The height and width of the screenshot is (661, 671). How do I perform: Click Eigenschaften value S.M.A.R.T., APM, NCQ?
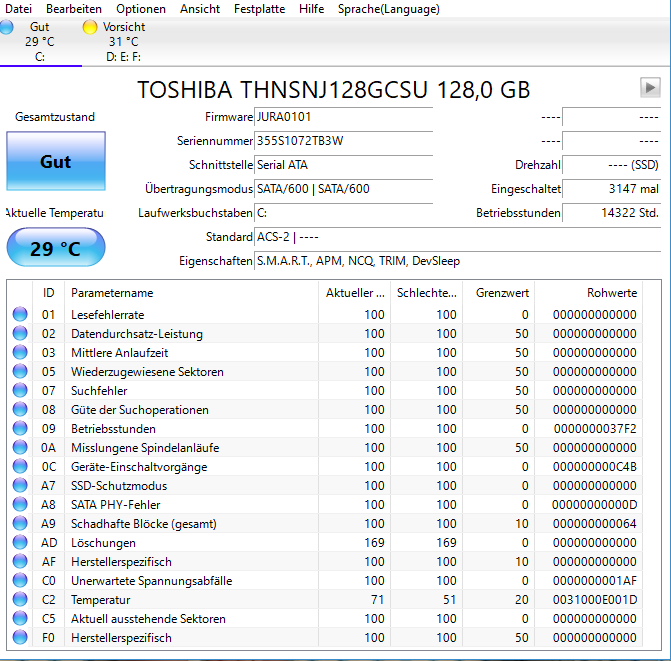tap(458, 261)
